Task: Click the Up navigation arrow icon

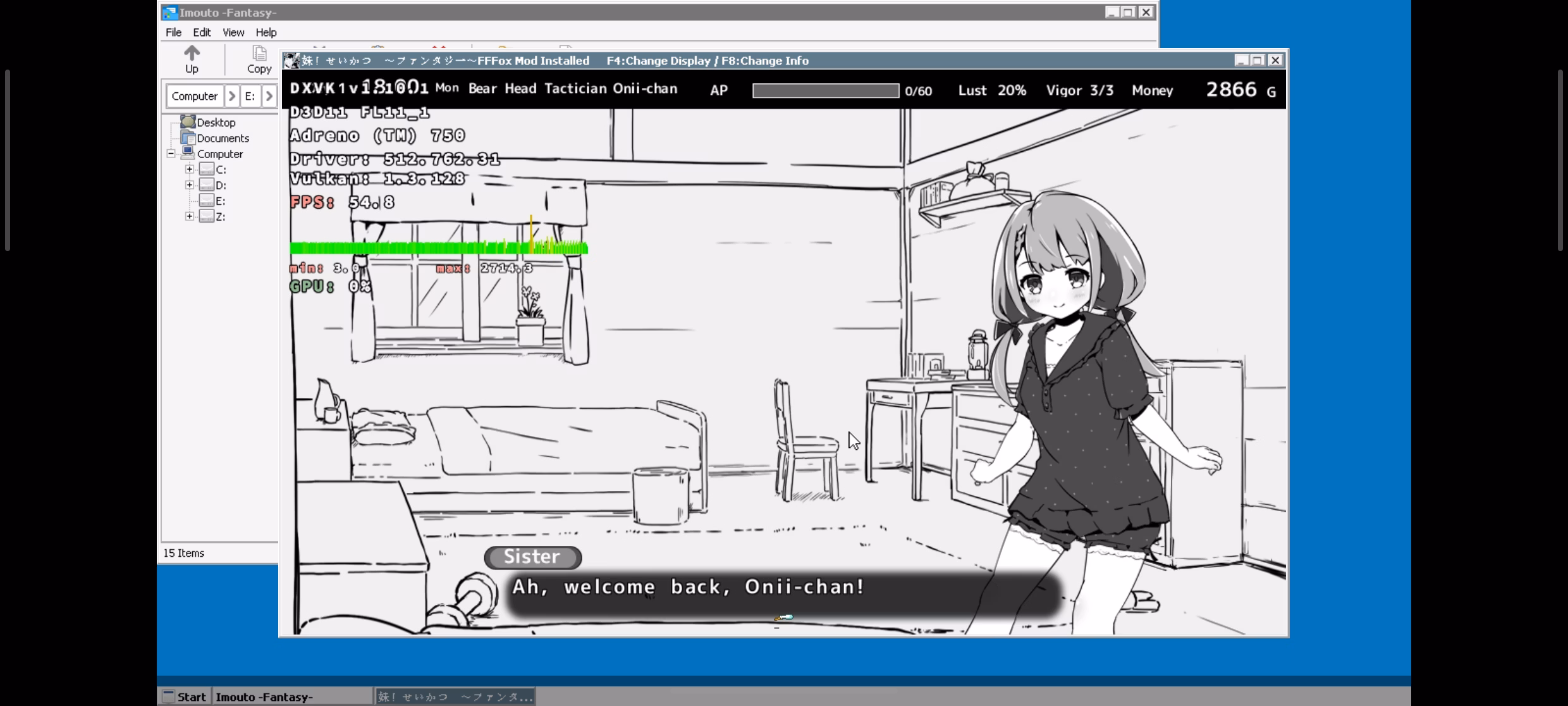Action: click(x=192, y=53)
